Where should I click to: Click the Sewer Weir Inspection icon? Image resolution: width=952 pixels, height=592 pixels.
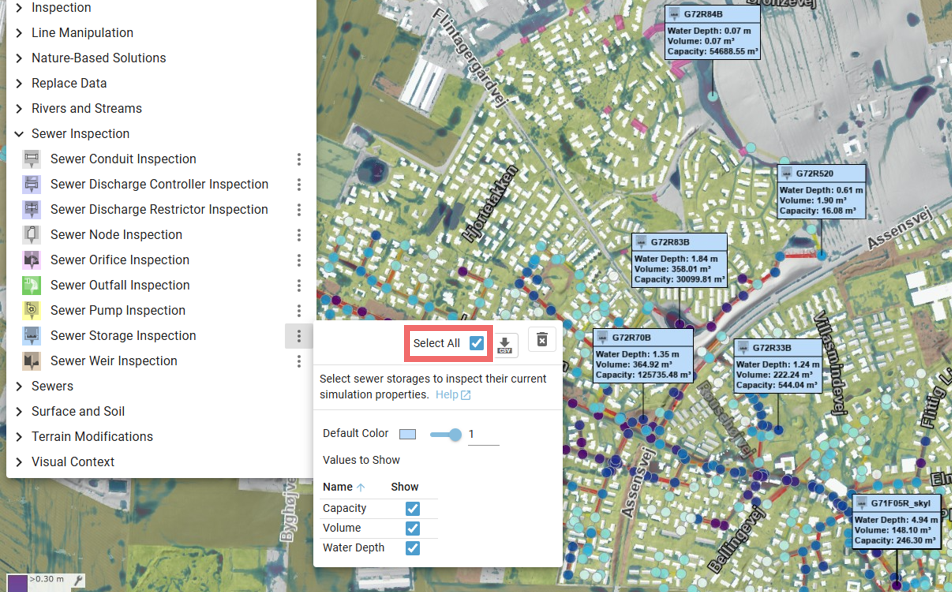click(32, 361)
